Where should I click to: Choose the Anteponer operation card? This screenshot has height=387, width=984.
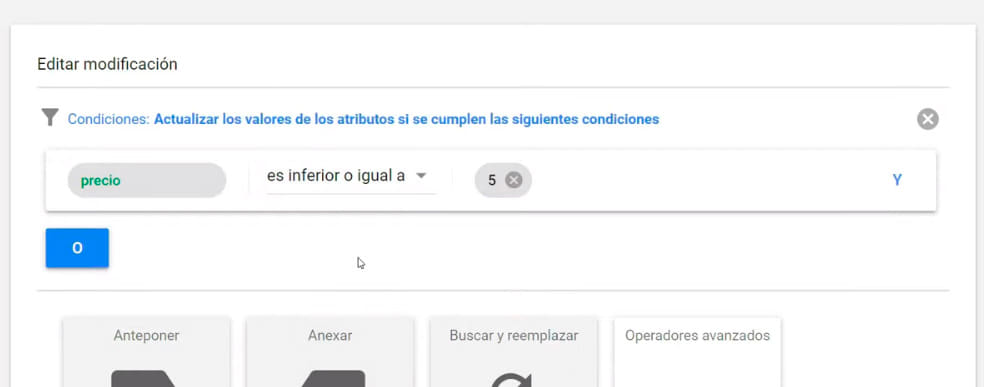(x=146, y=352)
